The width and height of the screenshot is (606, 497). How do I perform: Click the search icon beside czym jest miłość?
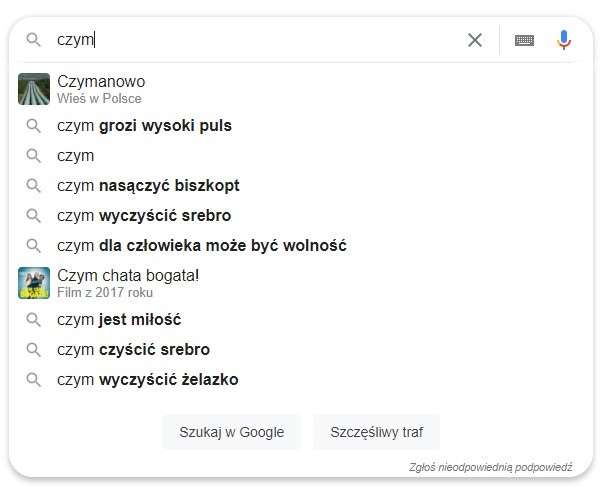coord(34,320)
